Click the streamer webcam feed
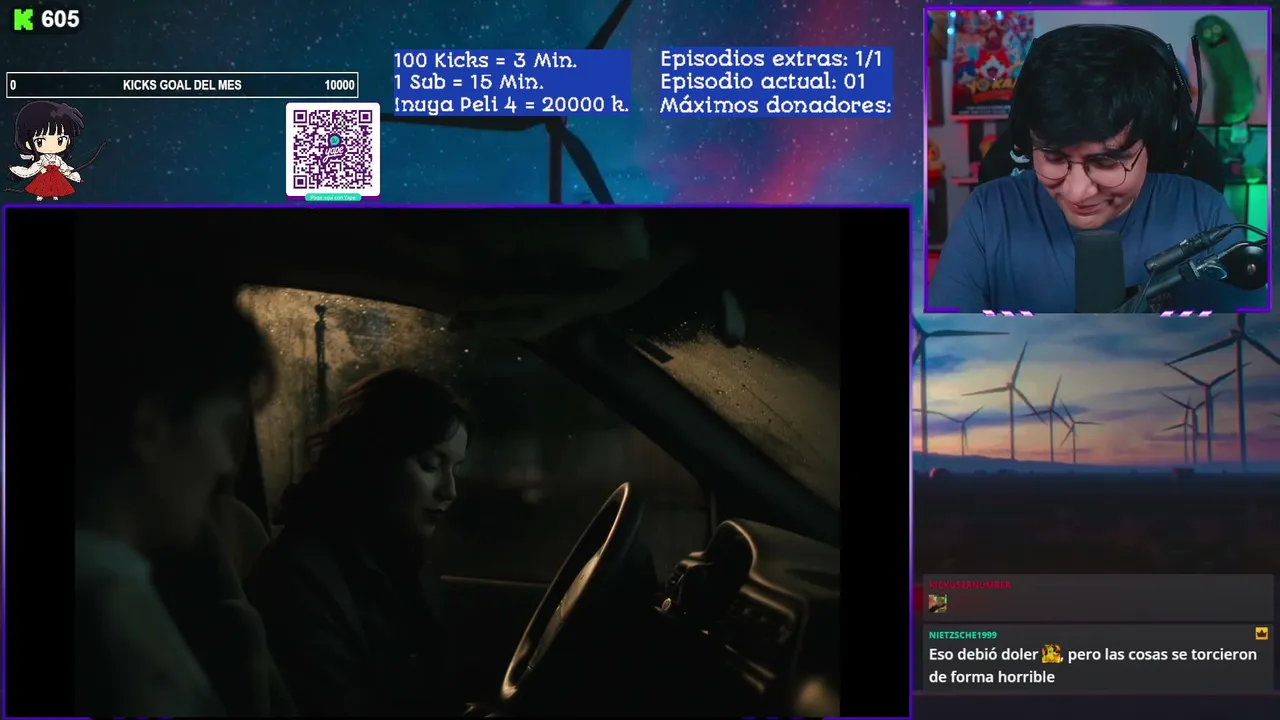1280x720 pixels. click(x=1097, y=161)
